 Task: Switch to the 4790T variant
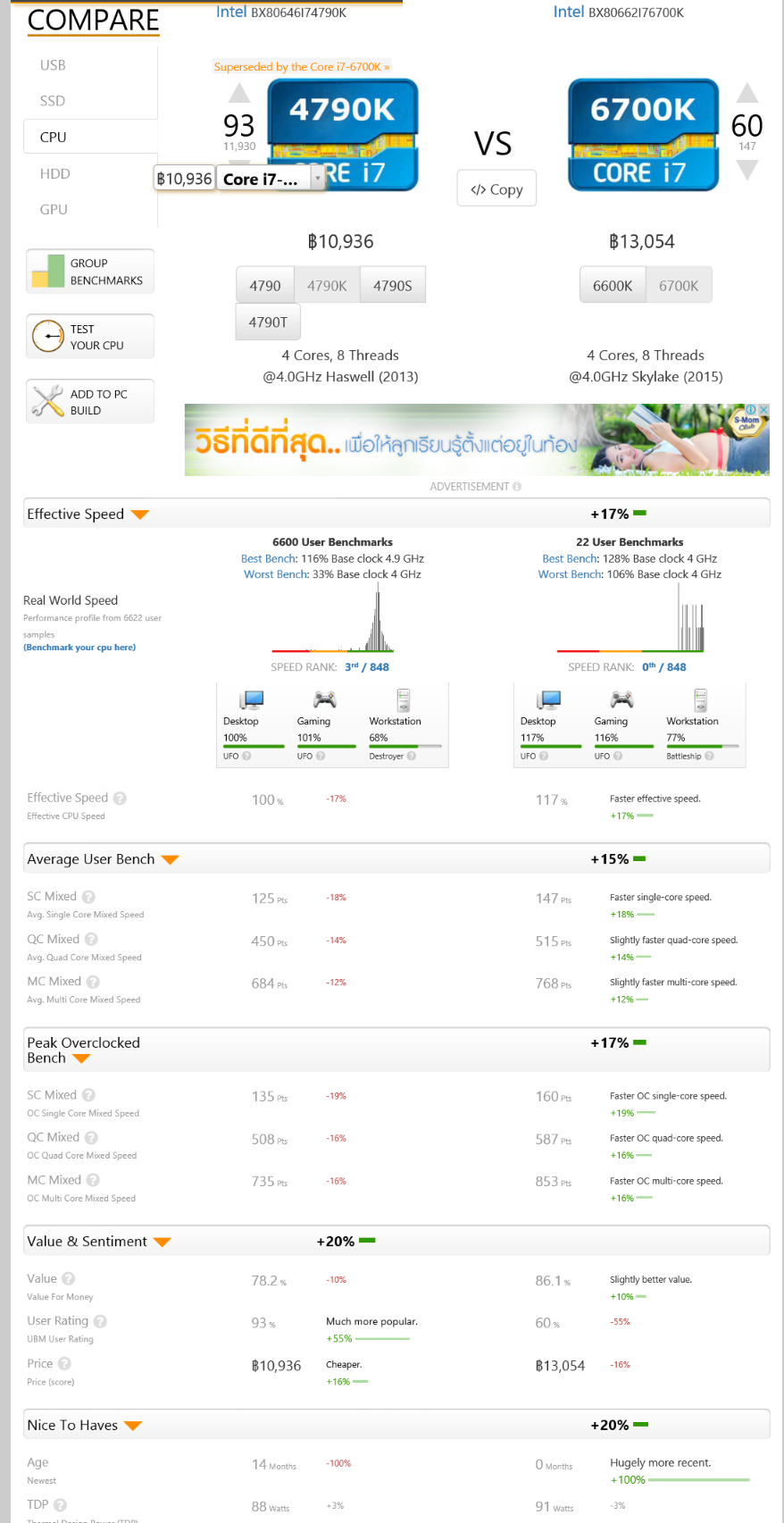(268, 322)
